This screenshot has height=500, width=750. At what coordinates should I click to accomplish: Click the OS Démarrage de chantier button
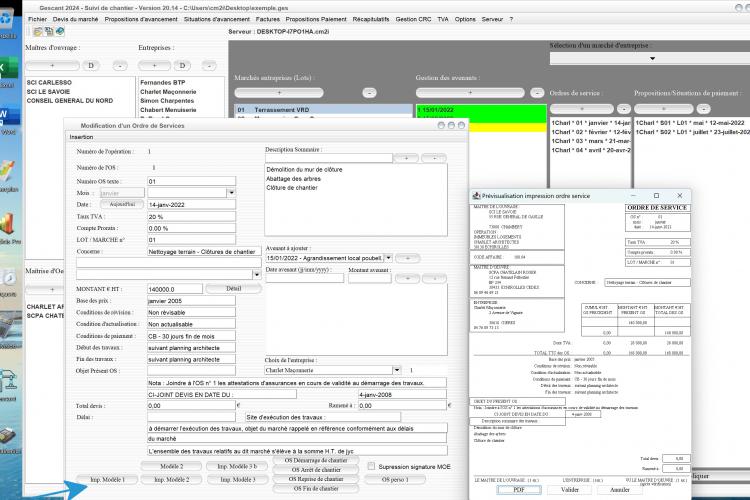coord(316,460)
